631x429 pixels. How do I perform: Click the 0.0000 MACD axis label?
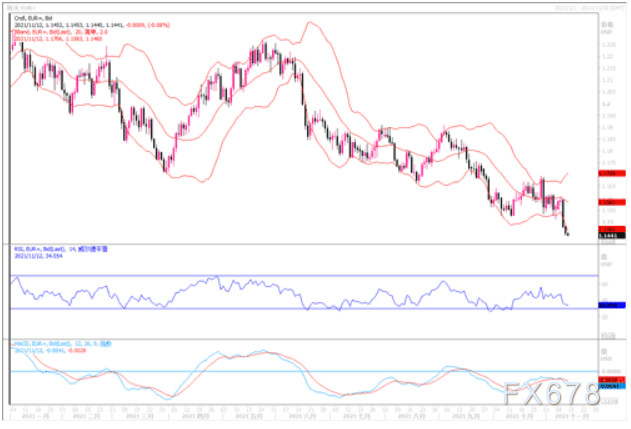click(x=611, y=371)
